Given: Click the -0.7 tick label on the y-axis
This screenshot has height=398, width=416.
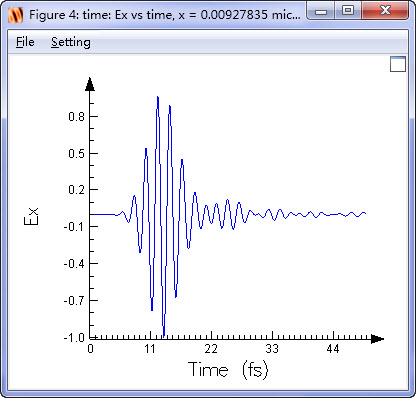Looking at the screenshot, I should (74, 300).
